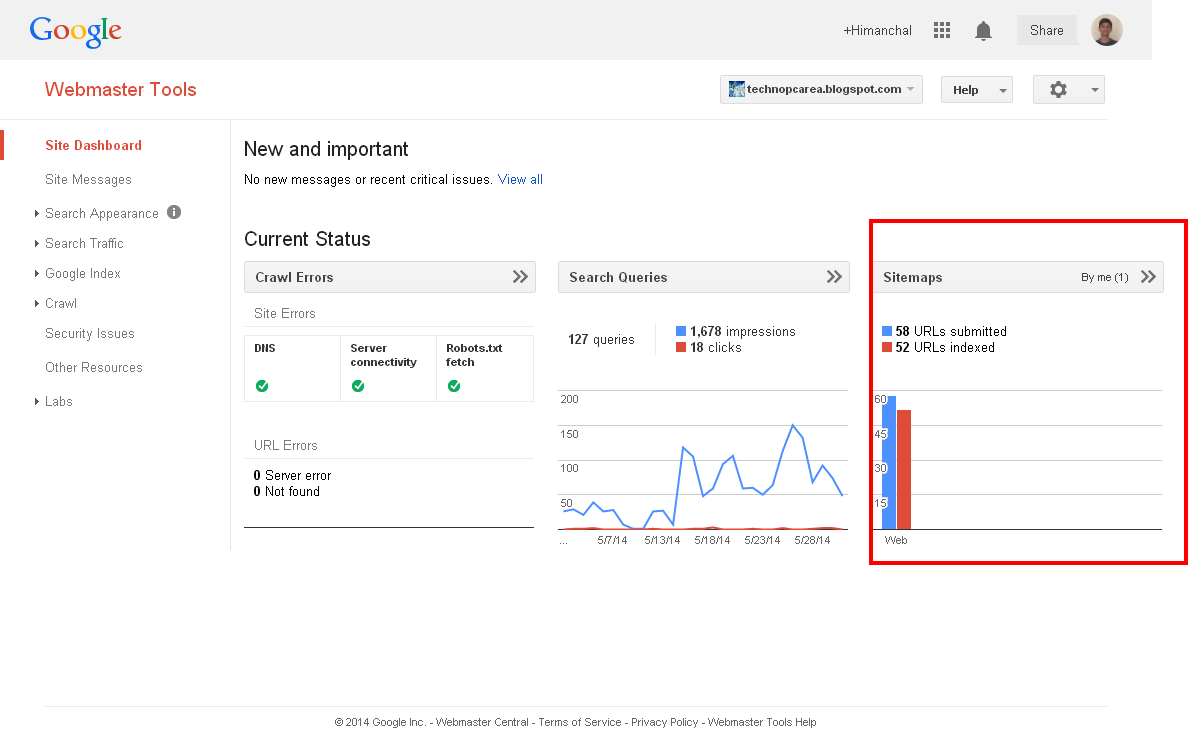Click the blue submitted bar in Sitemaps chart
The height and width of the screenshot is (732, 1194).
(x=889, y=462)
